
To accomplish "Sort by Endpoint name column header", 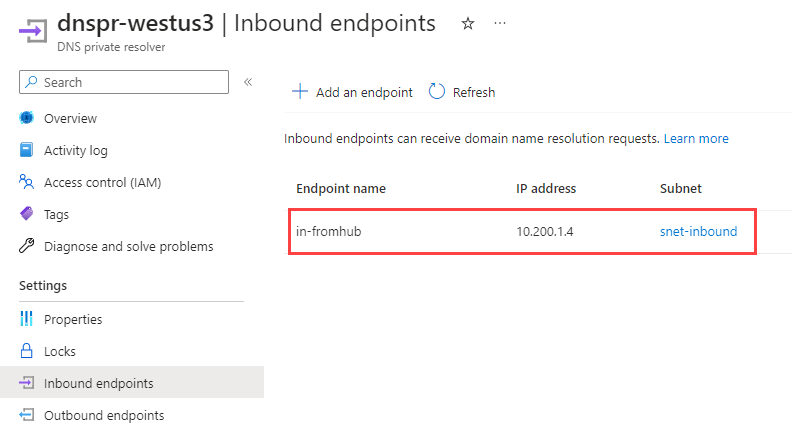I will tap(341, 188).
